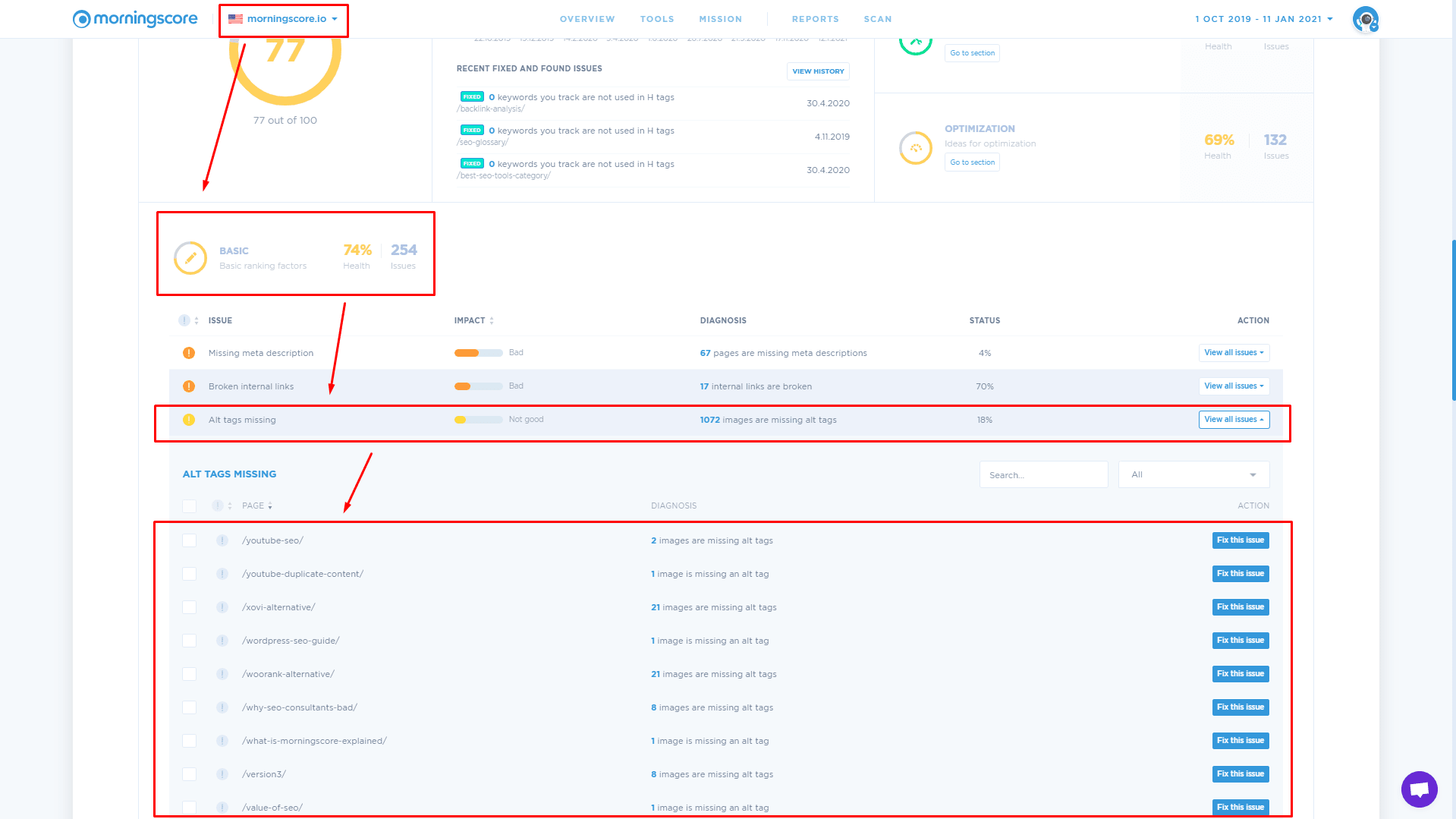Click the info icon in the /youtube-duplicate-content/ row
Viewport: 1456px width, 819px height.
(x=222, y=574)
